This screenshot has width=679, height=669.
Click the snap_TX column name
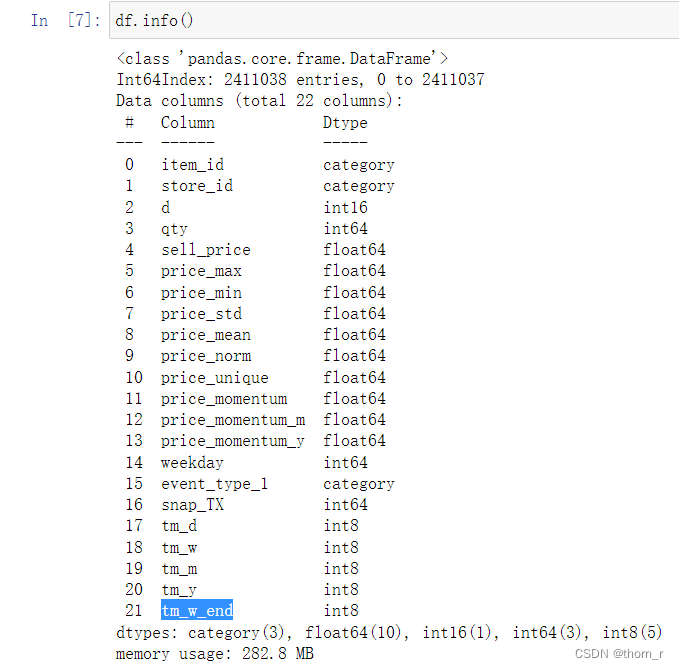pyautogui.click(x=193, y=505)
